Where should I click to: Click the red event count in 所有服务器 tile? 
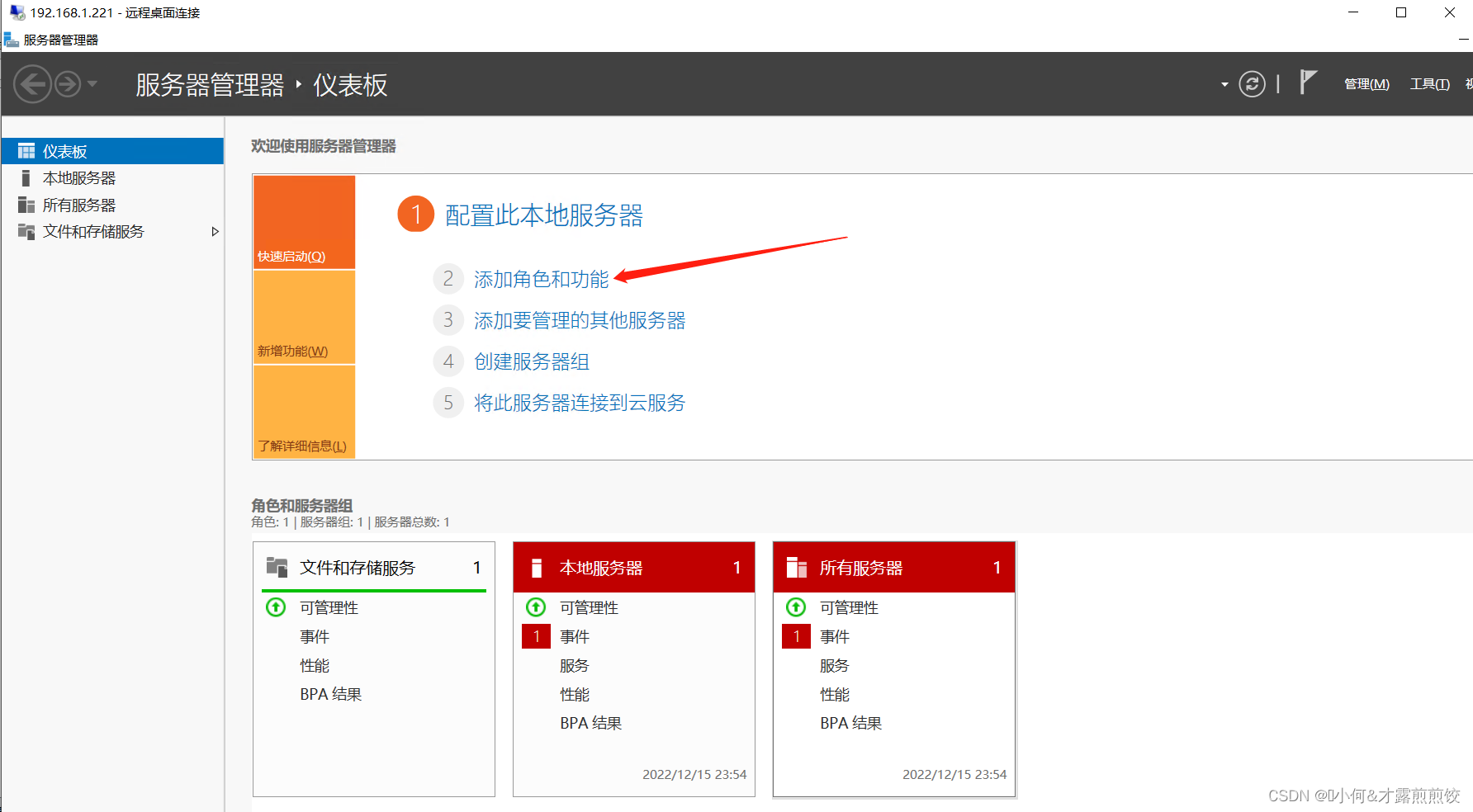click(796, 636)
